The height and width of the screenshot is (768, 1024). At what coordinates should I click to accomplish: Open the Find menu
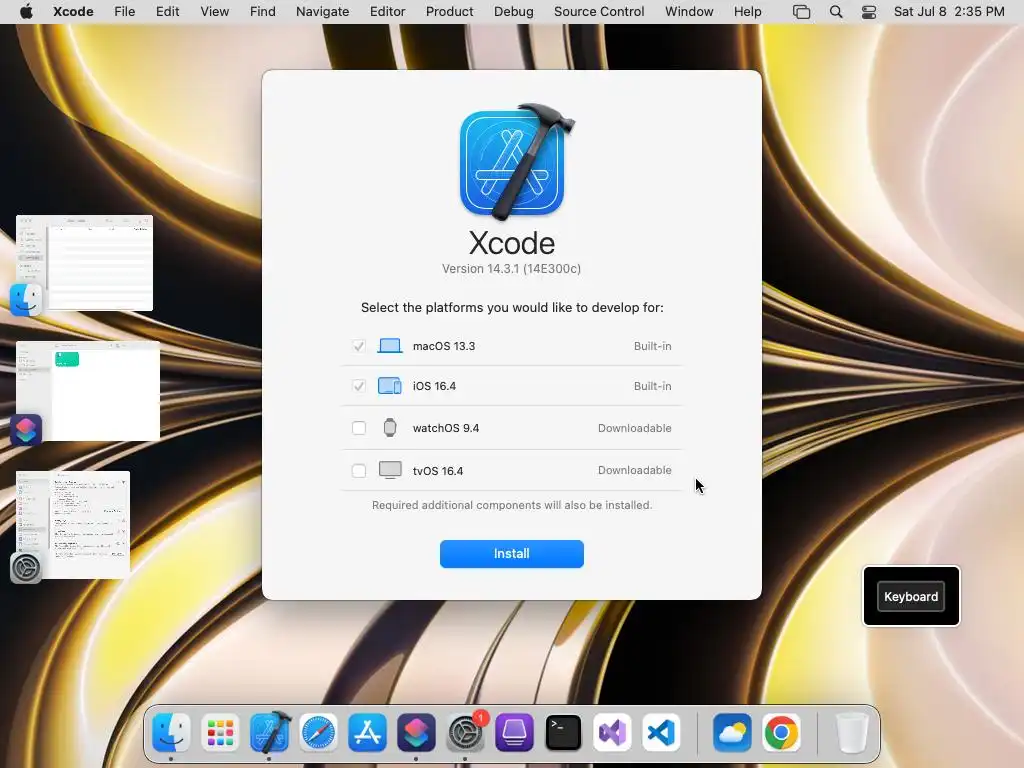[x=263, y=11]
